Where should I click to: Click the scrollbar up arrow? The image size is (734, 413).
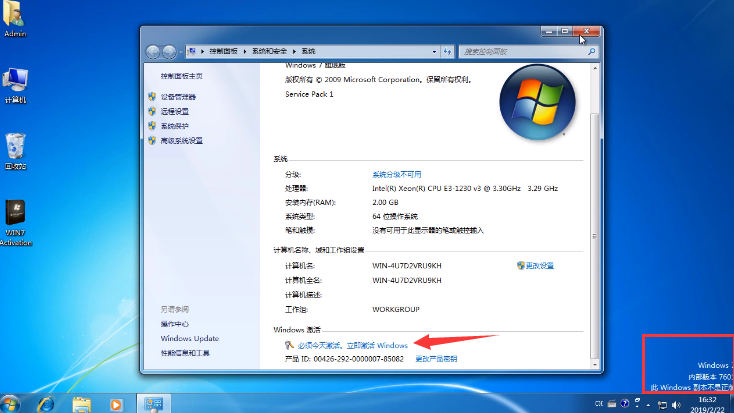pyautogui.click(x=595, y=68)
